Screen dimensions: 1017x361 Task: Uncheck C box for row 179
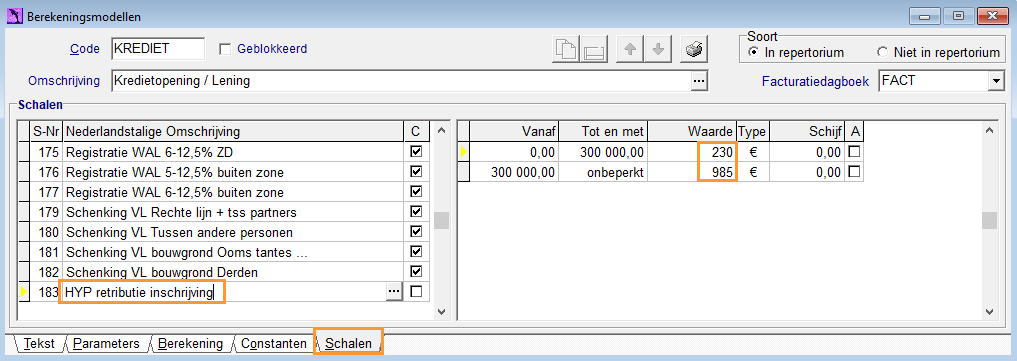(416, 211)
